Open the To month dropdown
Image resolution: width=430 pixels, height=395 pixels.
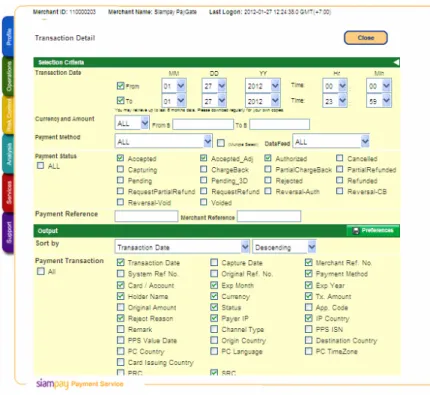[x=174, y=101]
